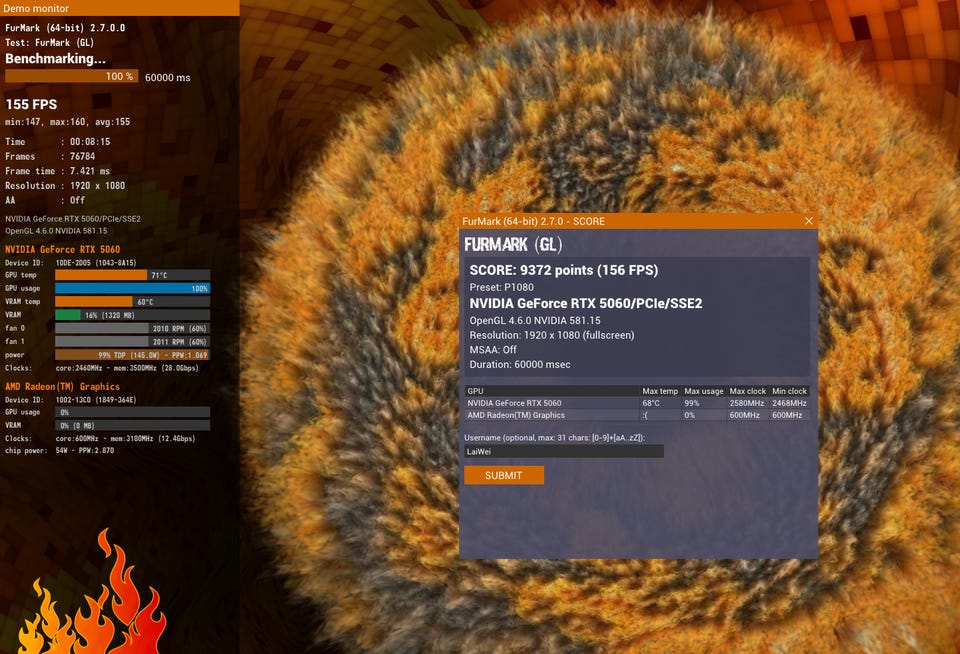Screen dimensions: 960x654
Task: Click the Frame time 7.421 ms line
Action: point(58,171)
